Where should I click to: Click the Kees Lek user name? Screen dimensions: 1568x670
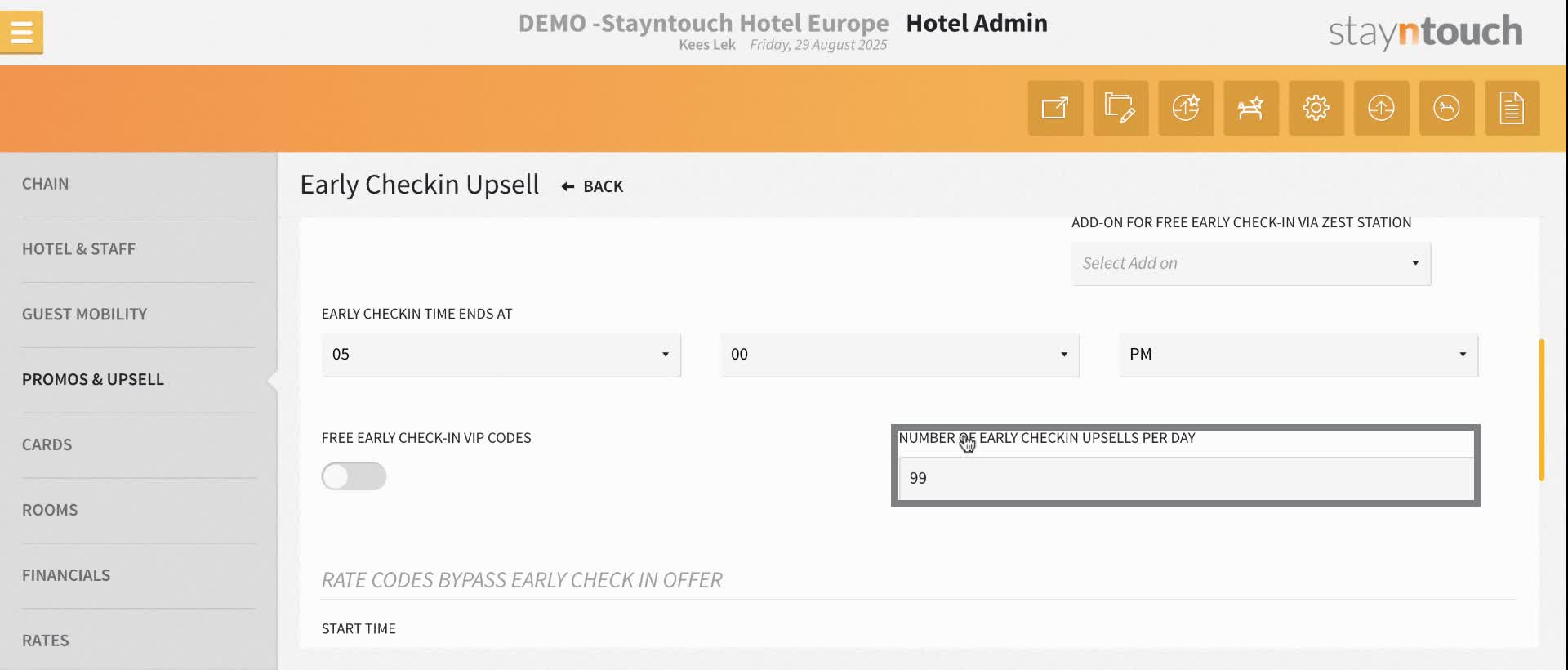[x=707, y=45]
